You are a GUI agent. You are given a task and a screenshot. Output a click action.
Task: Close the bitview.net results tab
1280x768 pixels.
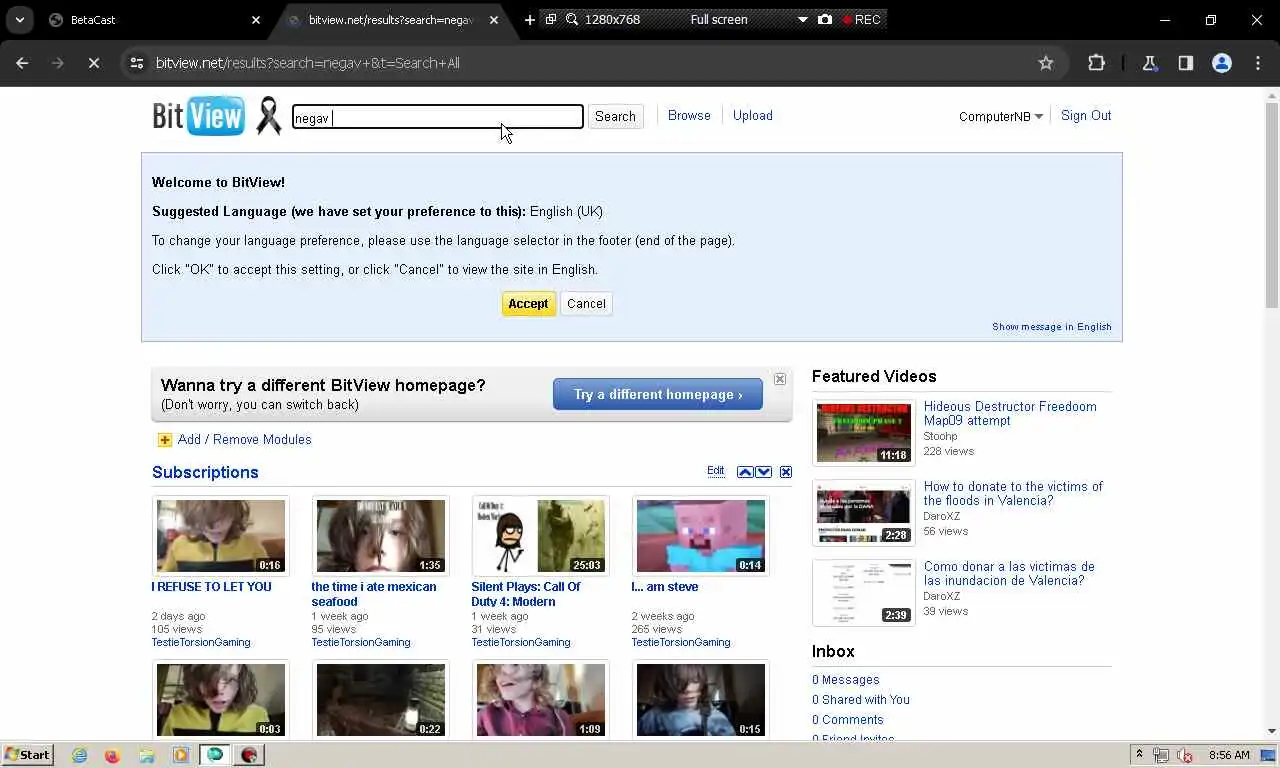(494, 20)
